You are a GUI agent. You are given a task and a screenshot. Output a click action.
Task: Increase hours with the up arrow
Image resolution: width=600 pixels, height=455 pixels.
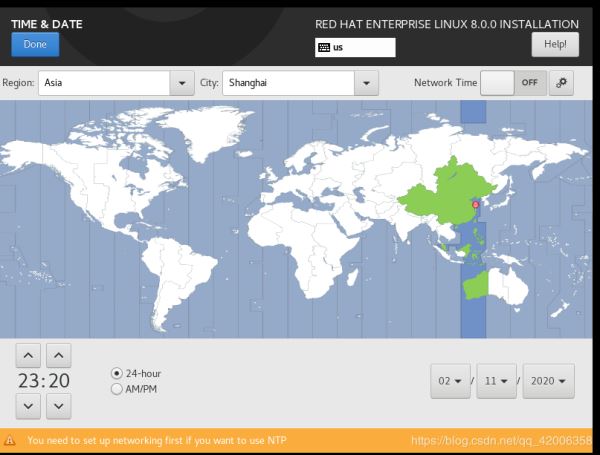pyautogui.click(x=29, y=355)
